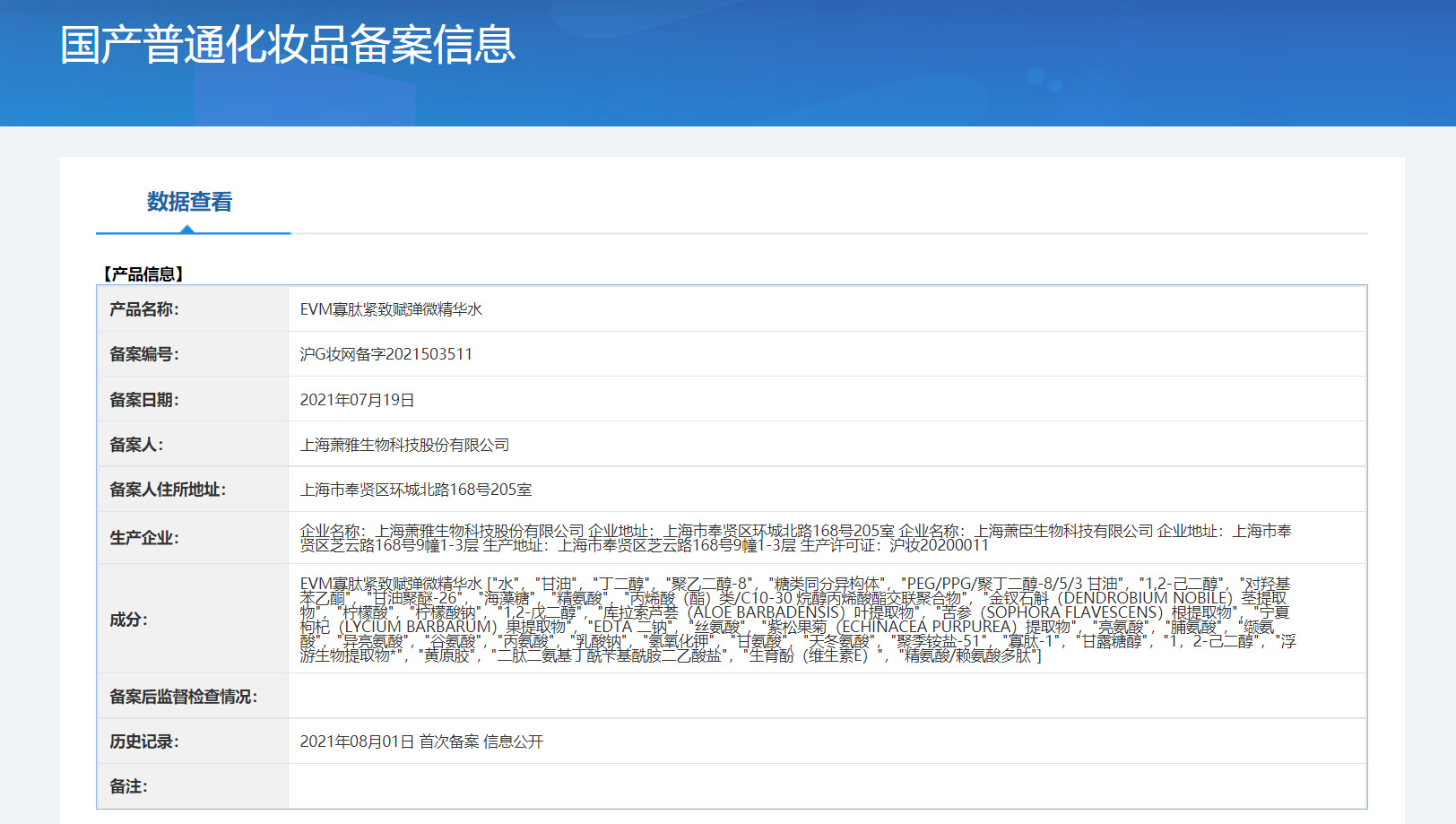Select address 上海市奉贤区环城北路168号205室 in the 备案人住所地址 row

pyautogui.click(x=416, y=490)
